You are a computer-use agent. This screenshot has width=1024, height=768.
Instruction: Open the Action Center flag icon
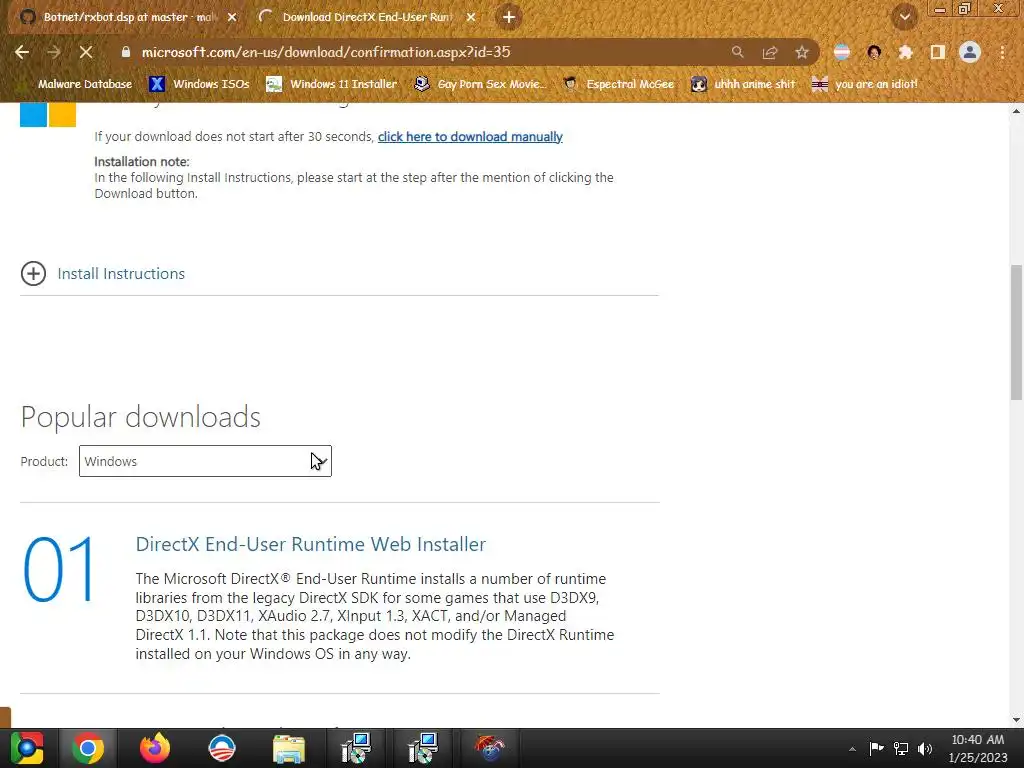(876, 749)
